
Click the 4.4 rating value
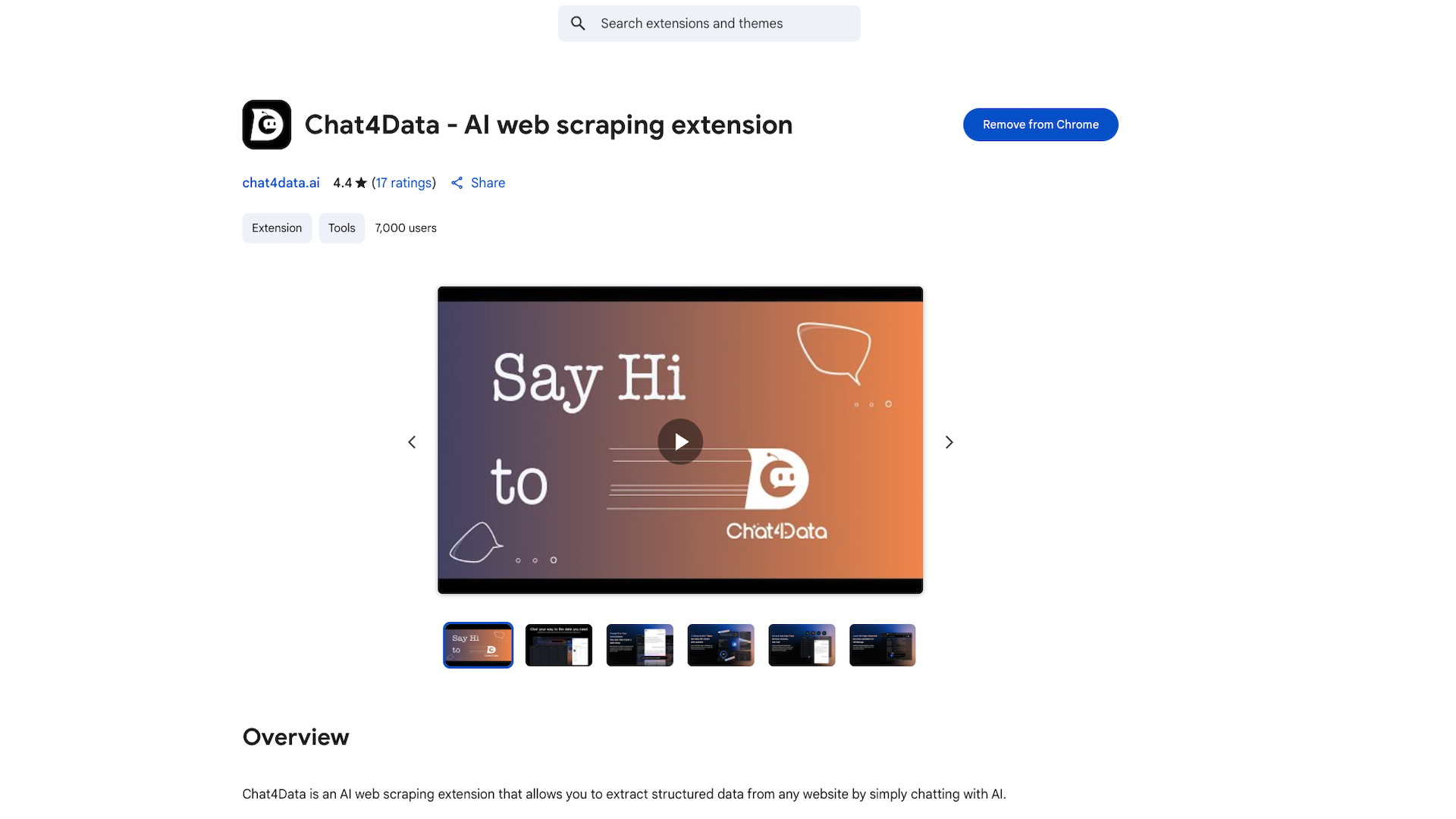(x=342, y=183)
